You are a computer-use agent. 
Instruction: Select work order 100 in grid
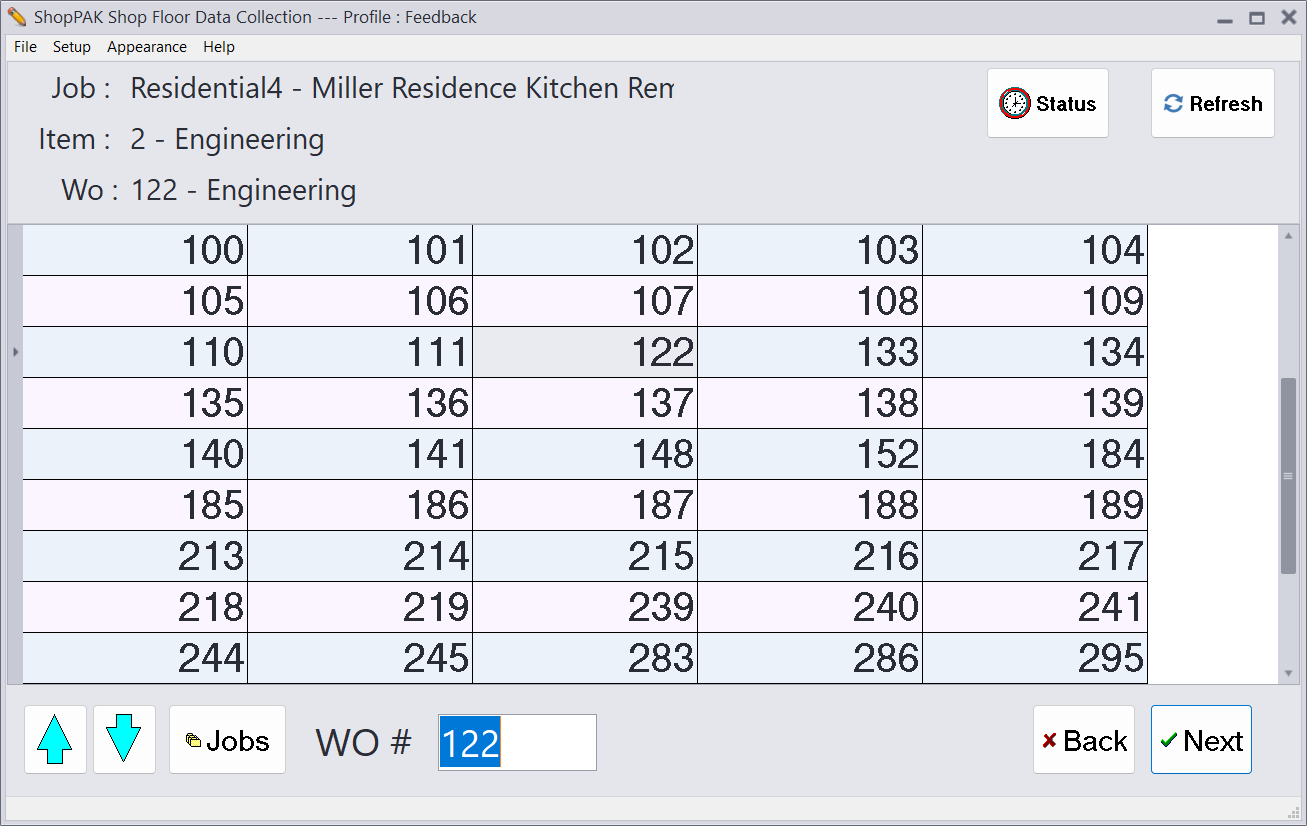click(x=135, y=250)
